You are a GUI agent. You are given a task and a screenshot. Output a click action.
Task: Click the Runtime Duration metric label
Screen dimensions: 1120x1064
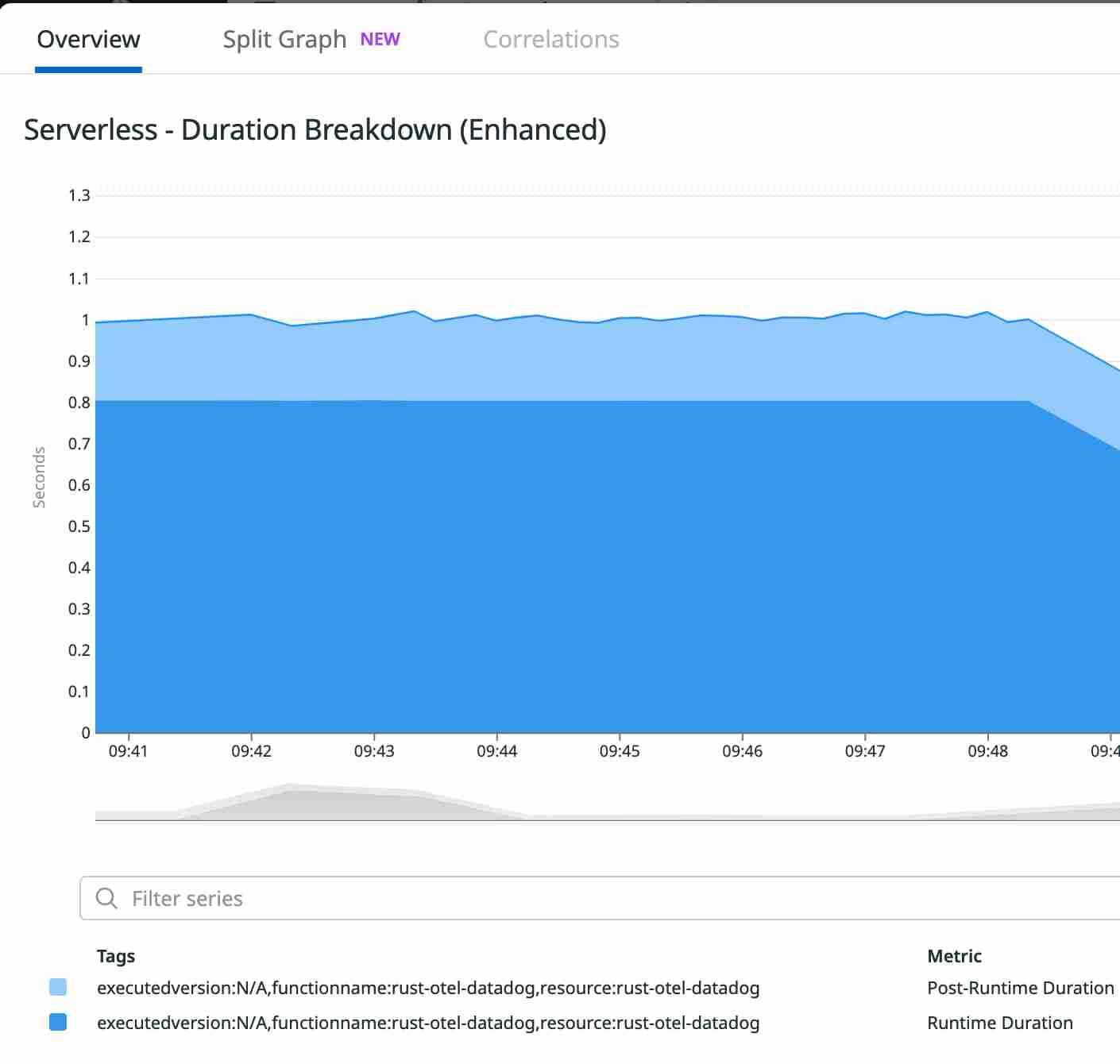[x=1000, y=1023]
